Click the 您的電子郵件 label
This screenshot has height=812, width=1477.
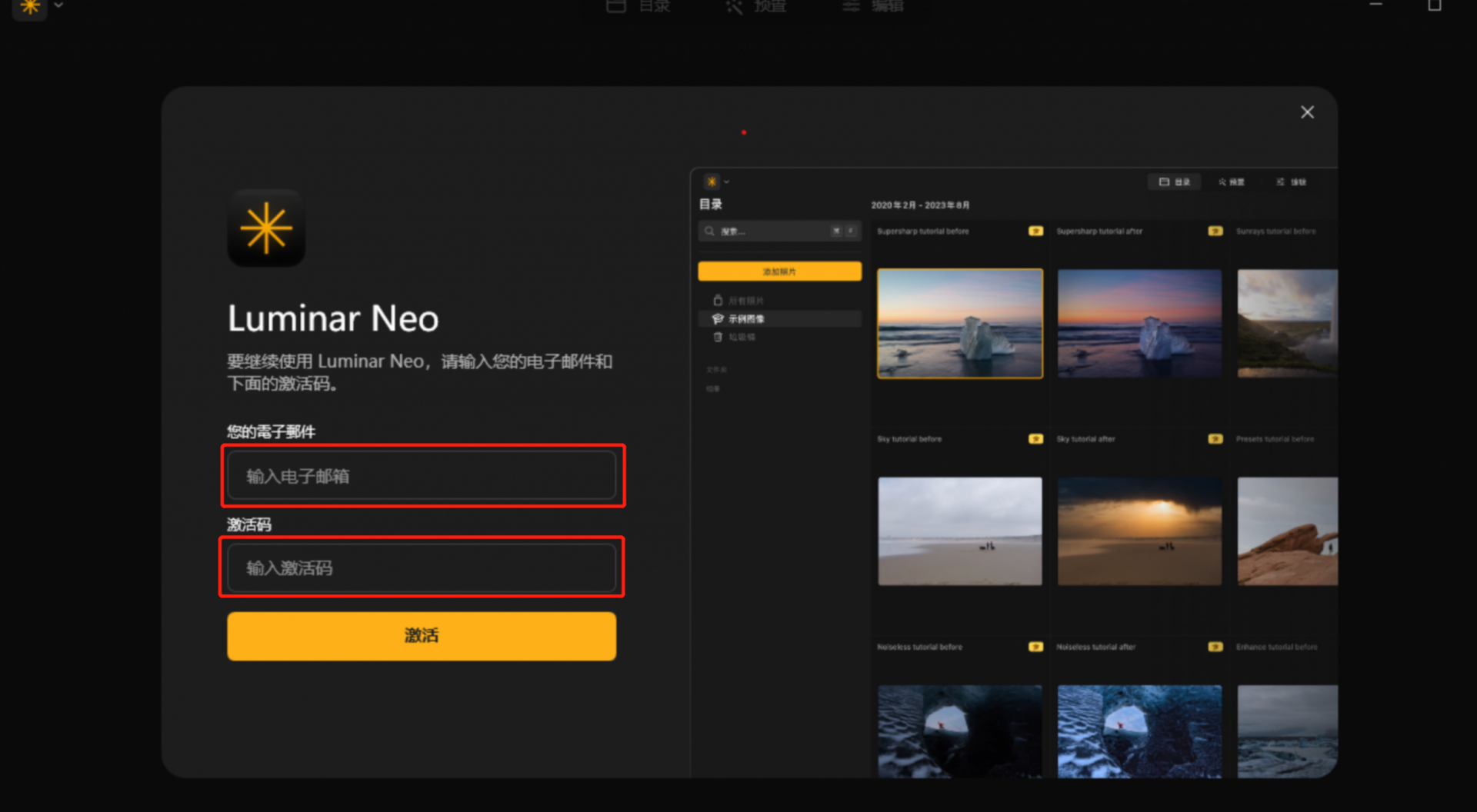[x=271, y=431]
